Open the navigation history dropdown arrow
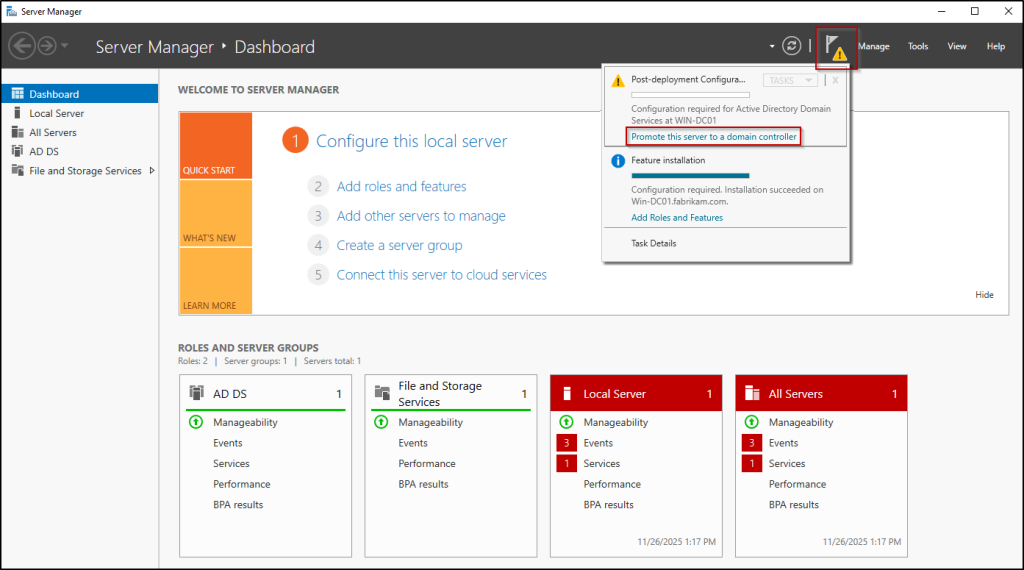Screen dimensions: 1024x570 point(65,46)
